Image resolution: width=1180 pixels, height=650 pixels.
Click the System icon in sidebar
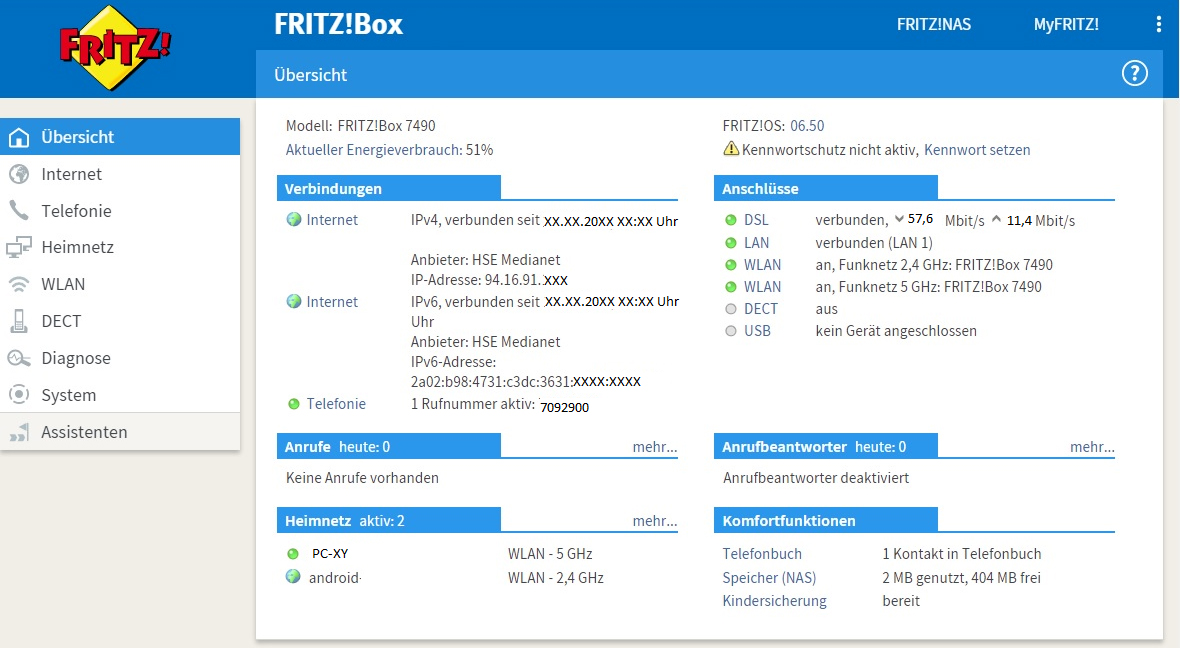point(19,395)
